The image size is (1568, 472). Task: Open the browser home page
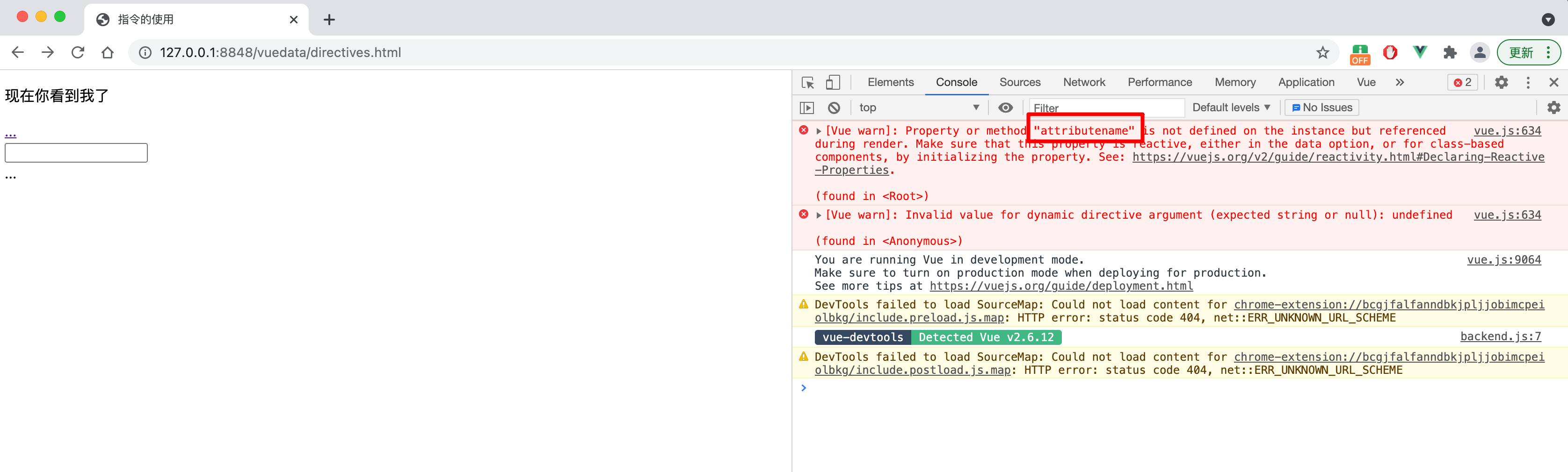(108, 52)
